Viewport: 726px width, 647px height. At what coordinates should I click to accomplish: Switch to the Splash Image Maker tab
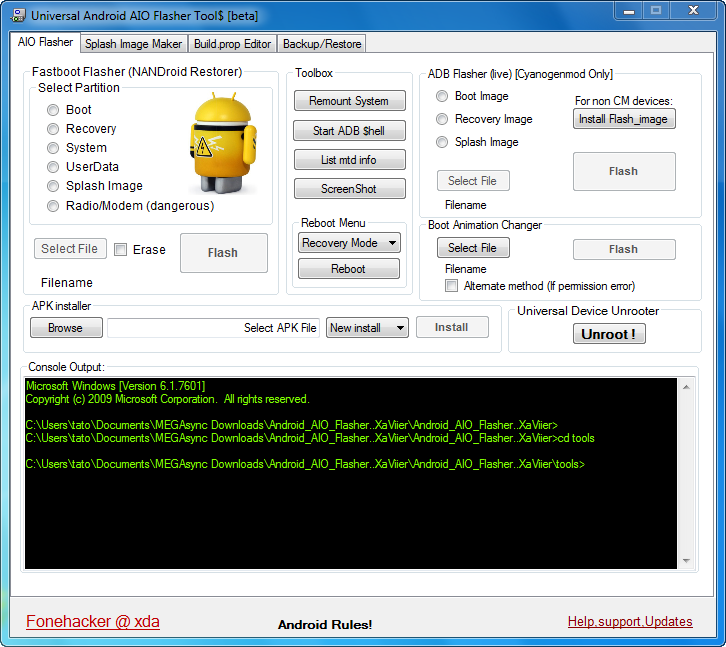[x=133, y=44]
